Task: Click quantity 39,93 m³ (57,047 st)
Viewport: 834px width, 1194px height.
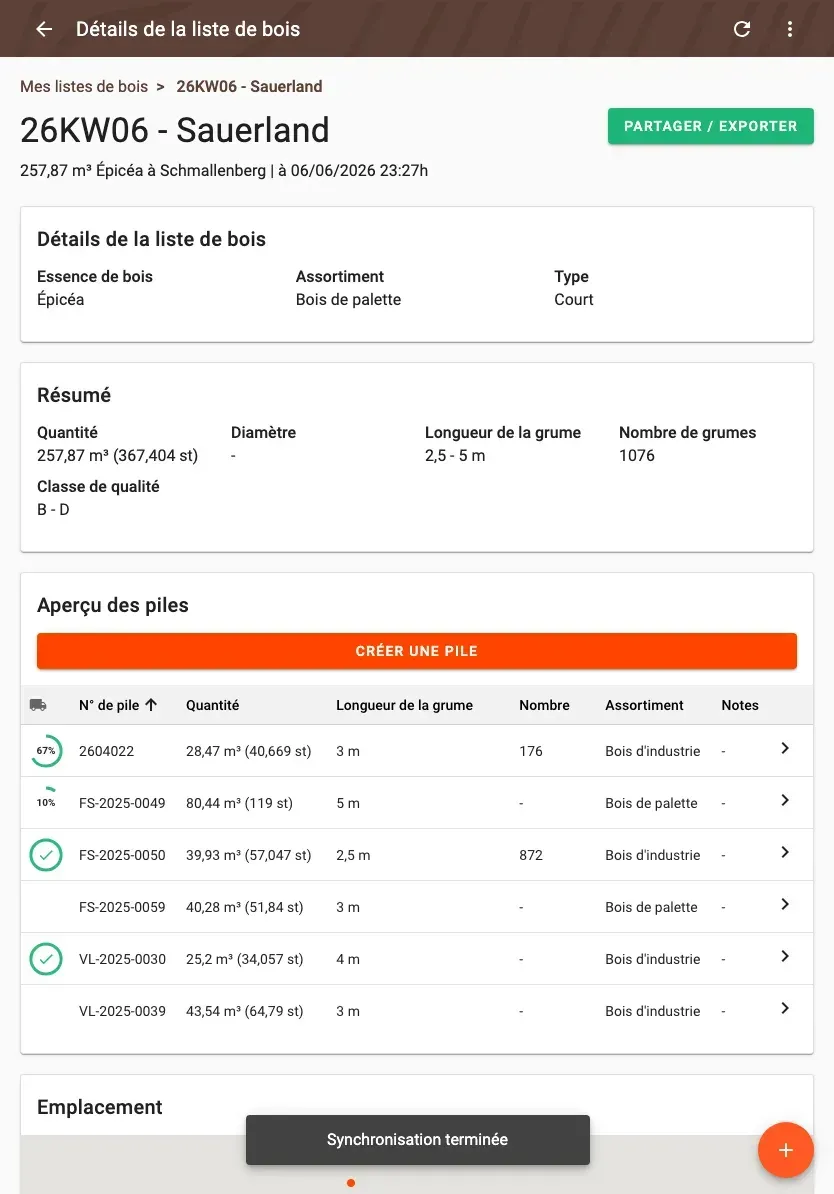Action: pos(248,855)
